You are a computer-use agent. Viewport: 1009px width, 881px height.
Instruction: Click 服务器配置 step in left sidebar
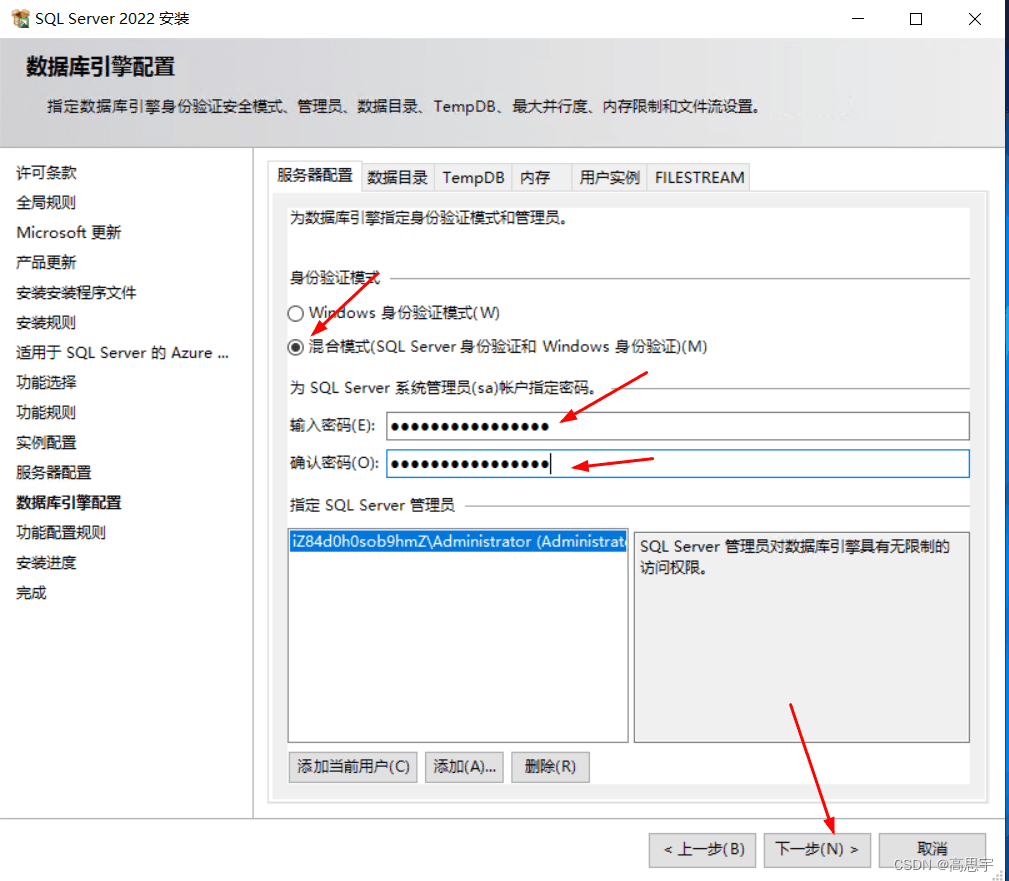click(54, 472)
